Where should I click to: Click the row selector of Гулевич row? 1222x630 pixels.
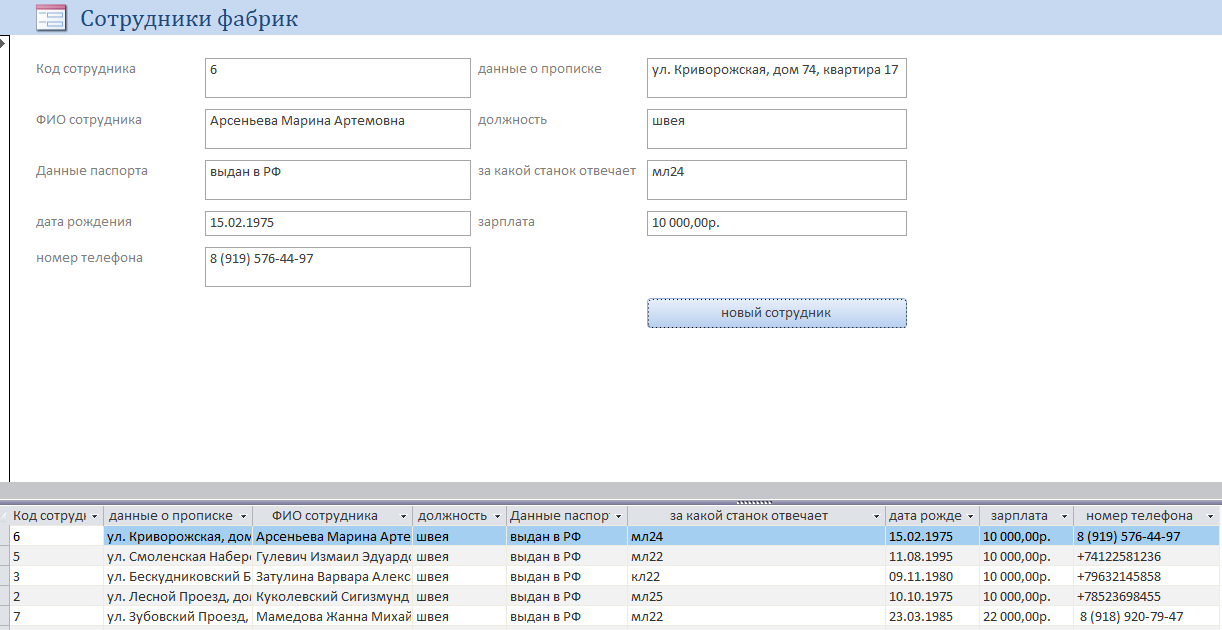pos(5,556)
